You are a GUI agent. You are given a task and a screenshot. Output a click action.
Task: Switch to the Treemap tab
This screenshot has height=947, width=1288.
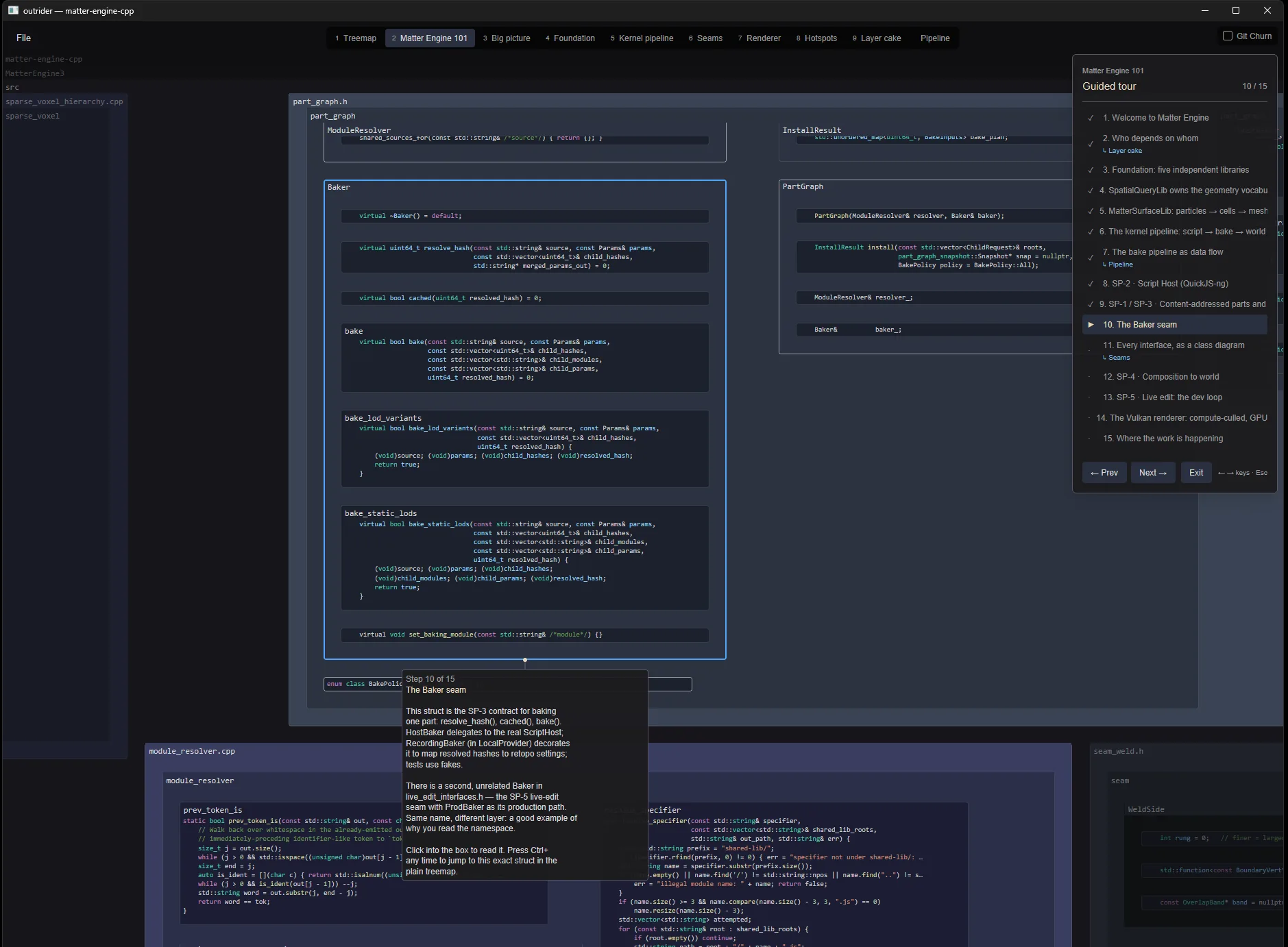pyautogui.click(x=356, y=38)
